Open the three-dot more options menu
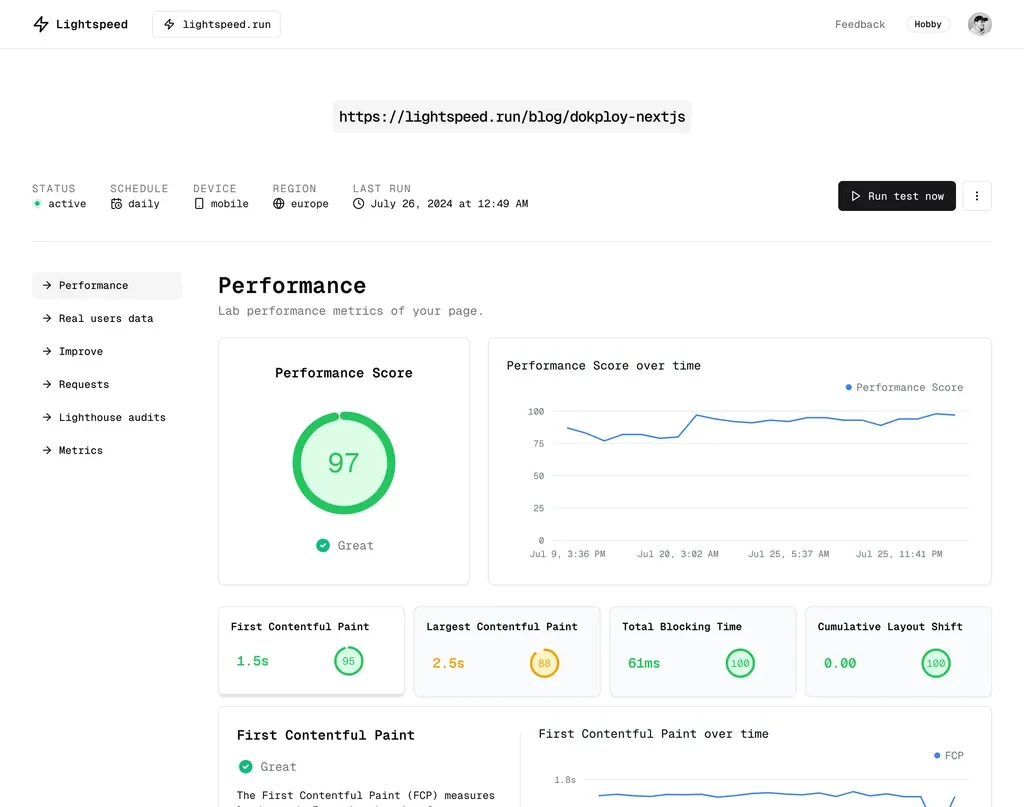Viewport: 1024px width, 807px height. click(977, 196)
